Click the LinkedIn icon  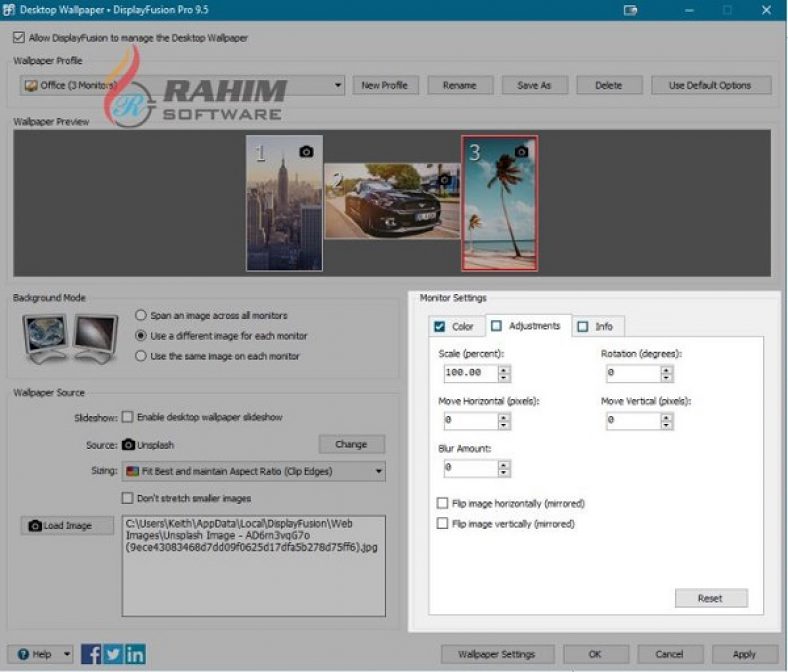[135, 654]
